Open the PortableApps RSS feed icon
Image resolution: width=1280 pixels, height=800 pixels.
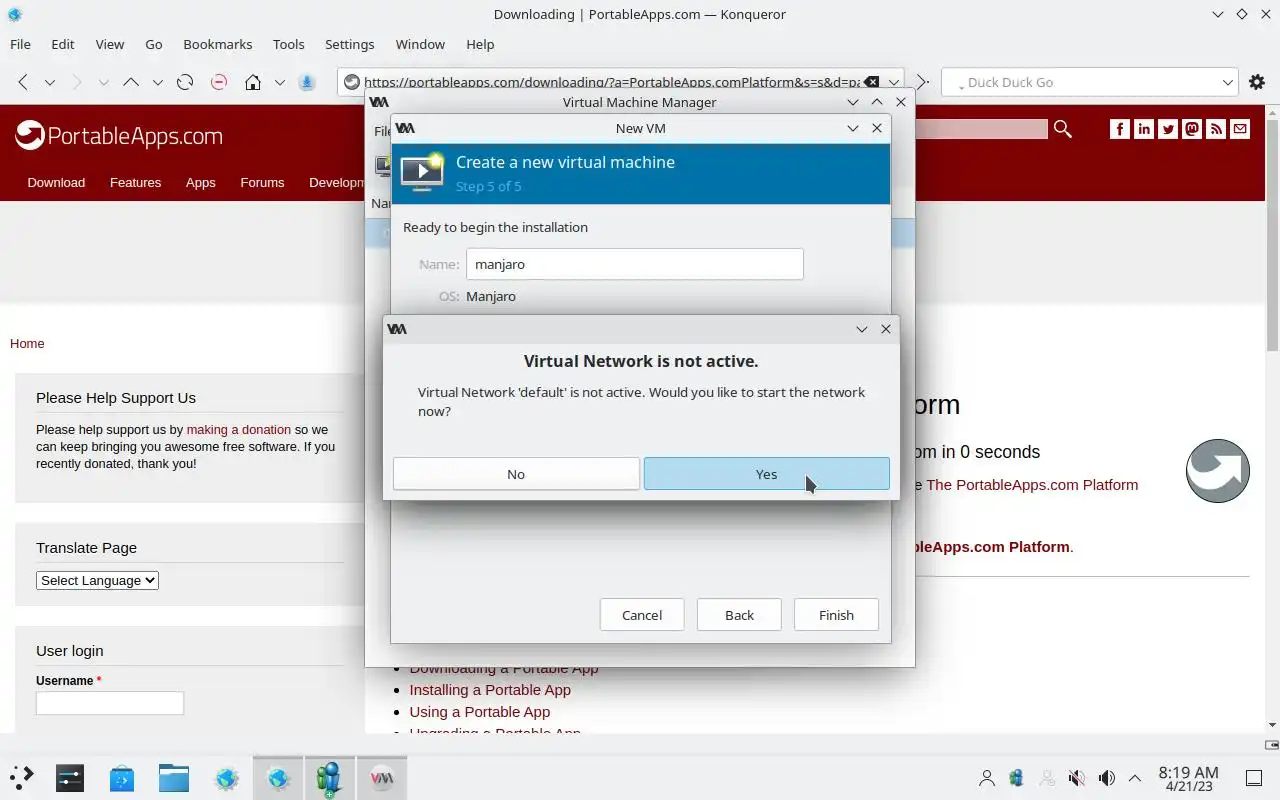tap(1216, 129)
